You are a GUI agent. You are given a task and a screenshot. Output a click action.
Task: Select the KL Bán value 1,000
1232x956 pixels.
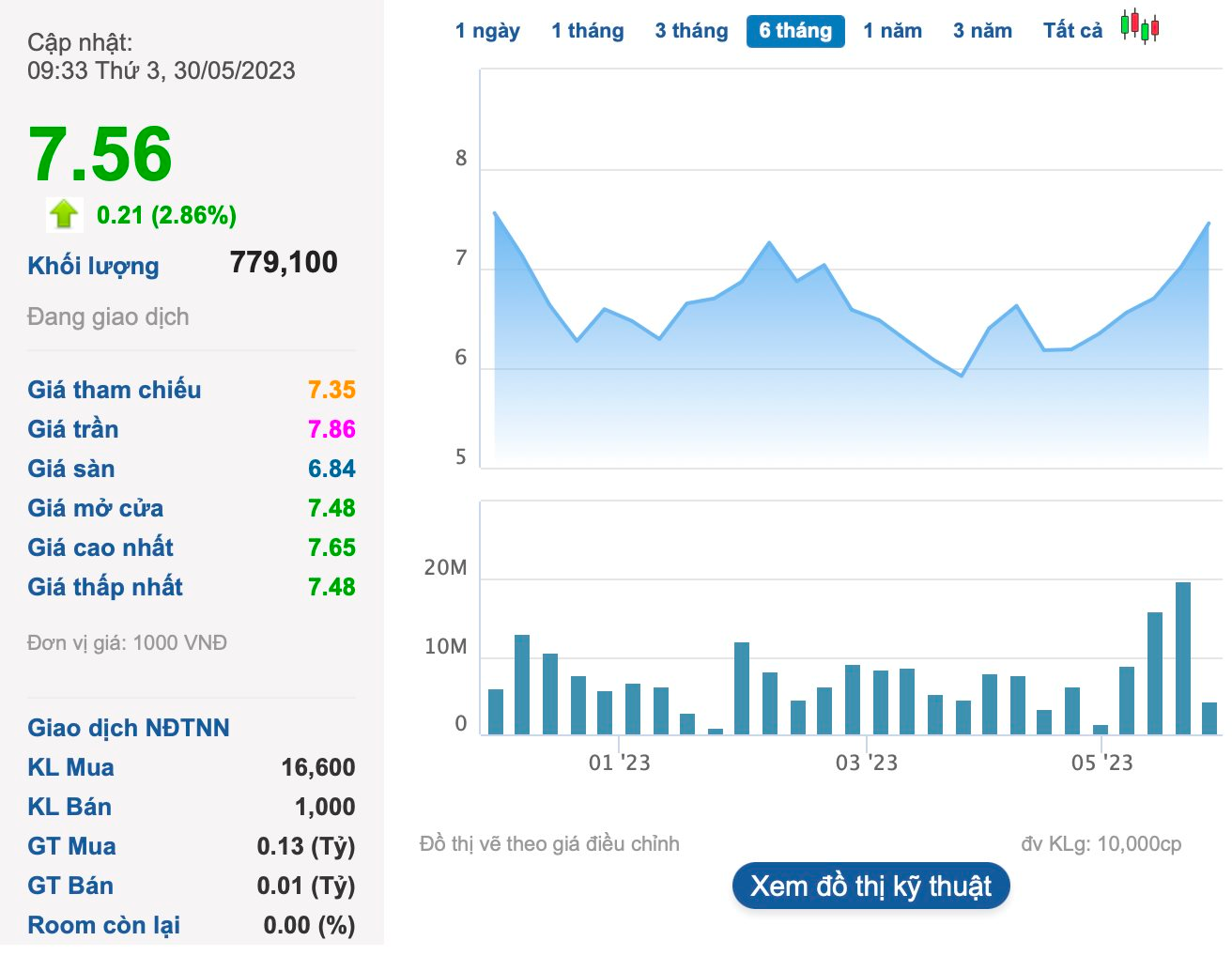325,807
